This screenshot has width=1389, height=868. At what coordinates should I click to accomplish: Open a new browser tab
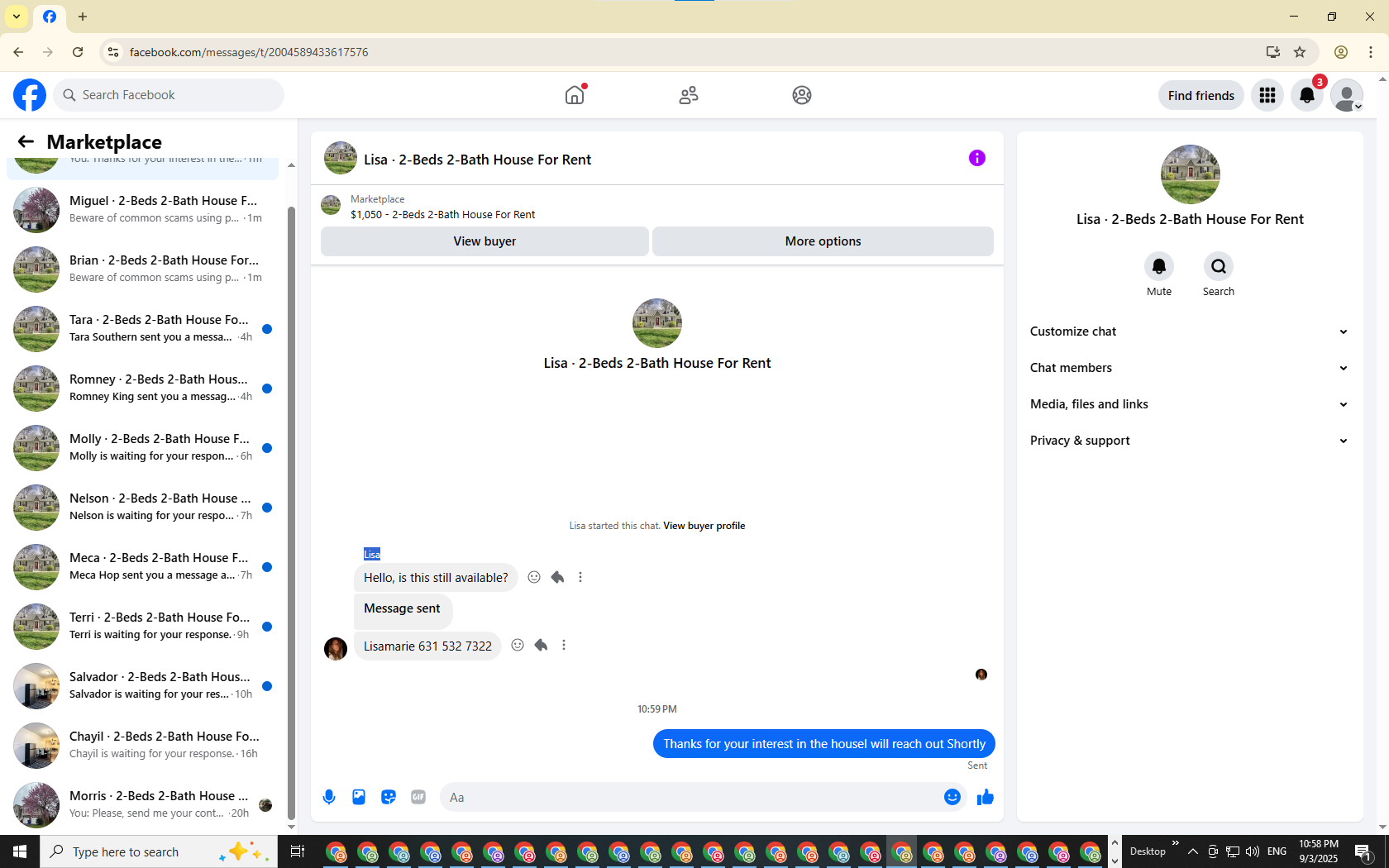(83, 17)
